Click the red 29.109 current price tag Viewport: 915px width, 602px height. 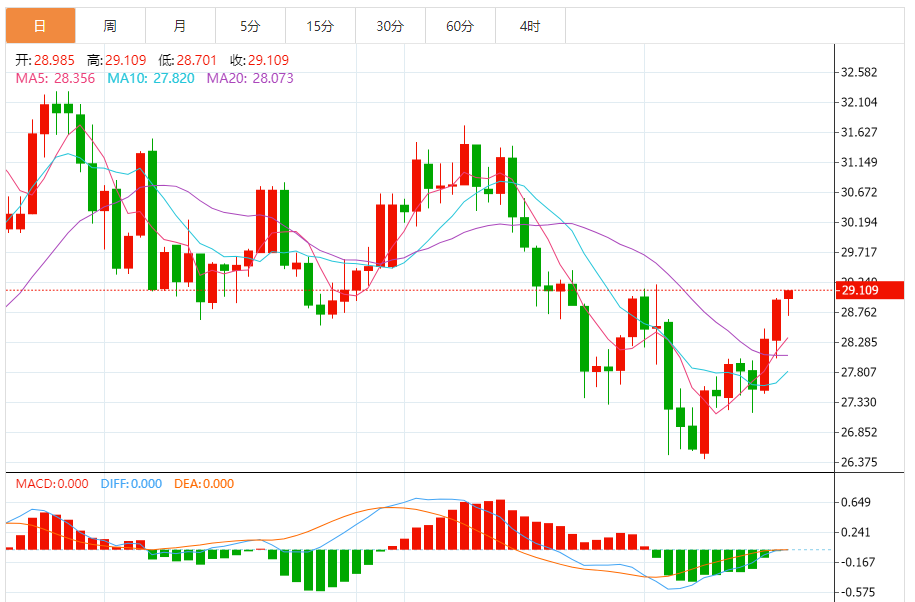click(x=869, y=290)
